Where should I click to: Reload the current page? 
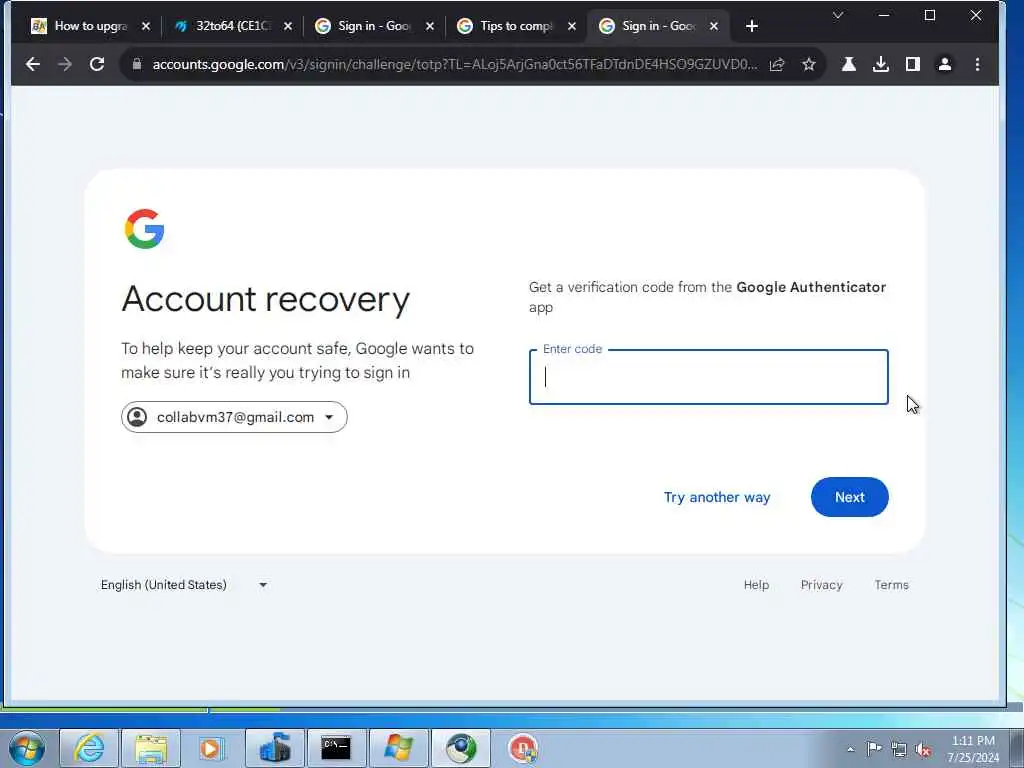pyautogui.click(x=97, y=64)
